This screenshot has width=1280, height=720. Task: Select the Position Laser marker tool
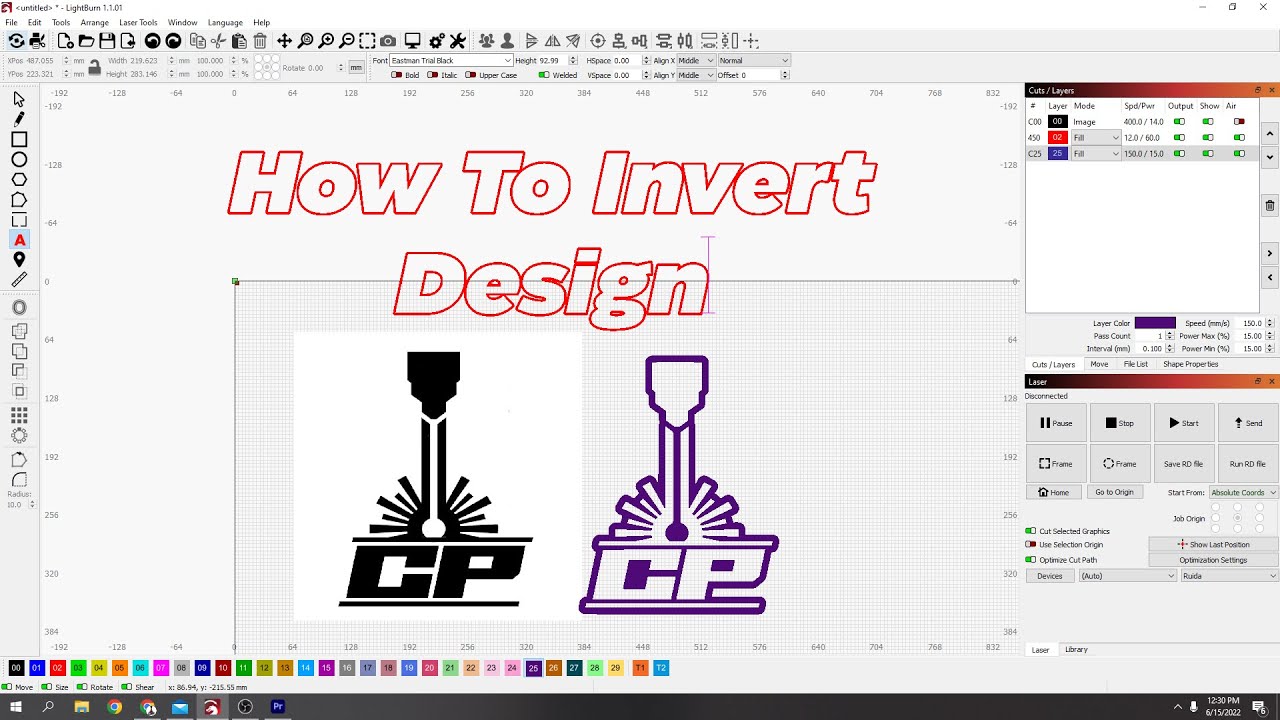point(19,260)
